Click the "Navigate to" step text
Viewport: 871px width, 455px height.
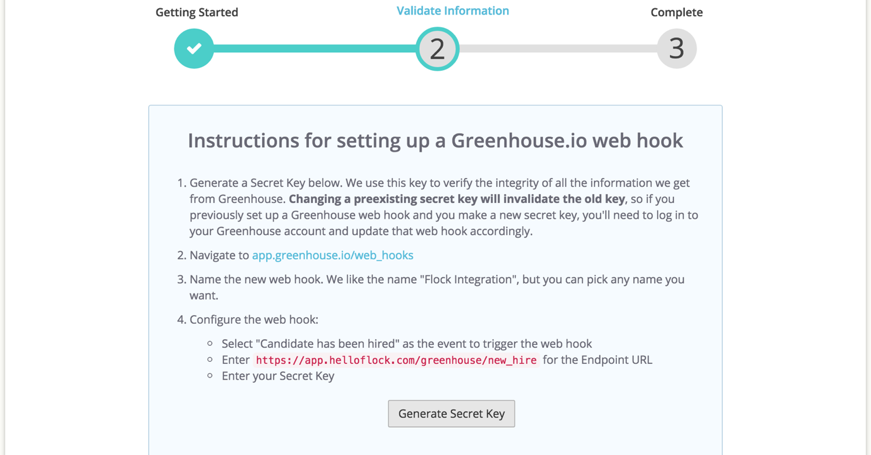tap(219, 255)
